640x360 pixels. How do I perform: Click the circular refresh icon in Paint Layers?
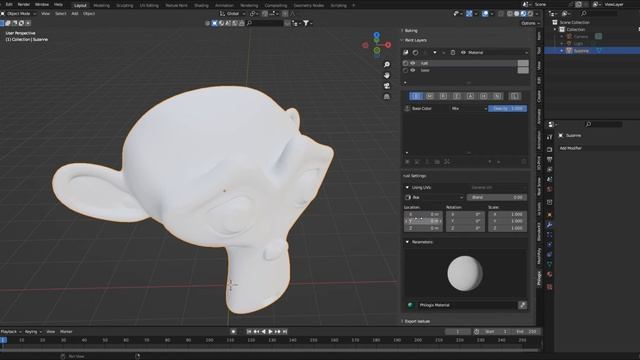click(x=416, y=52)
